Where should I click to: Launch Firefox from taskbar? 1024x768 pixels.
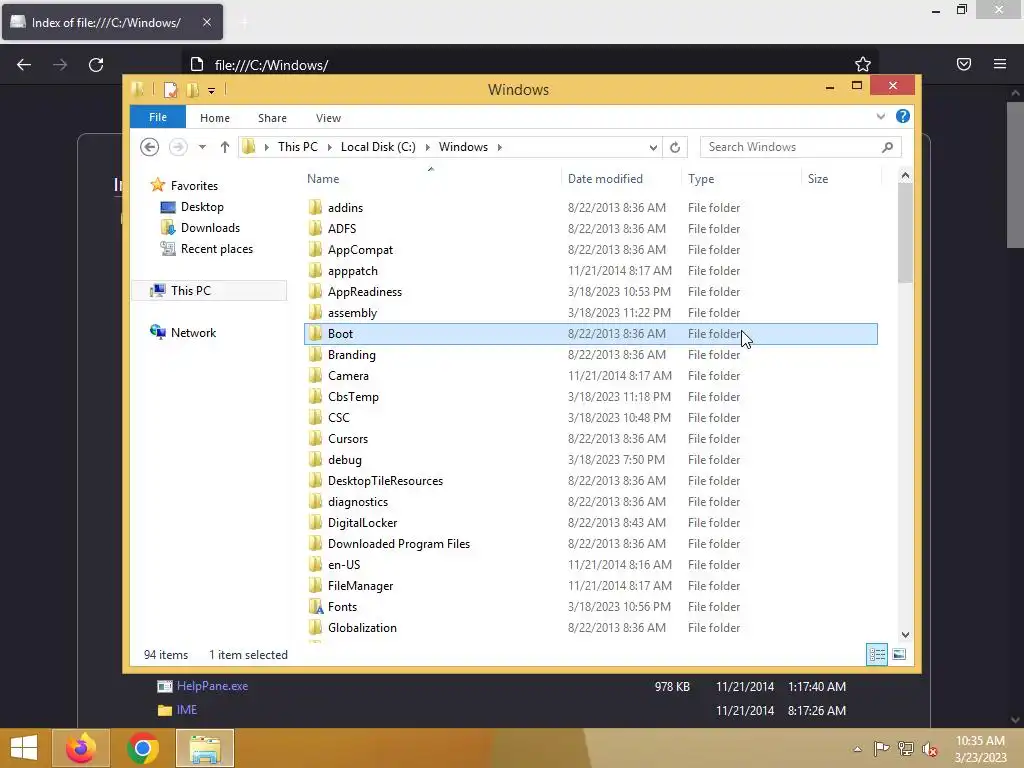click(x=81, y=748)
